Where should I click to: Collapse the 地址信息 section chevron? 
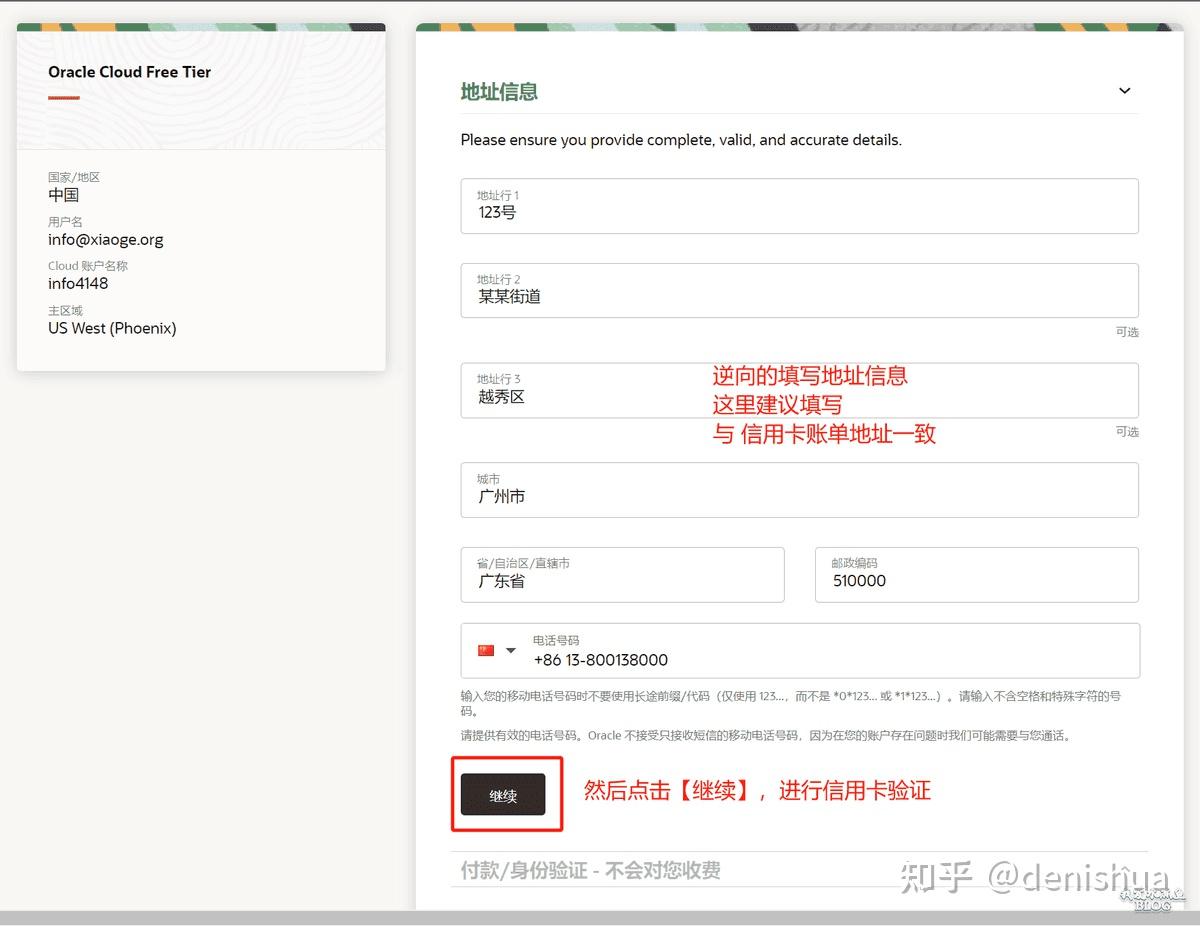tap(1124, 90)
